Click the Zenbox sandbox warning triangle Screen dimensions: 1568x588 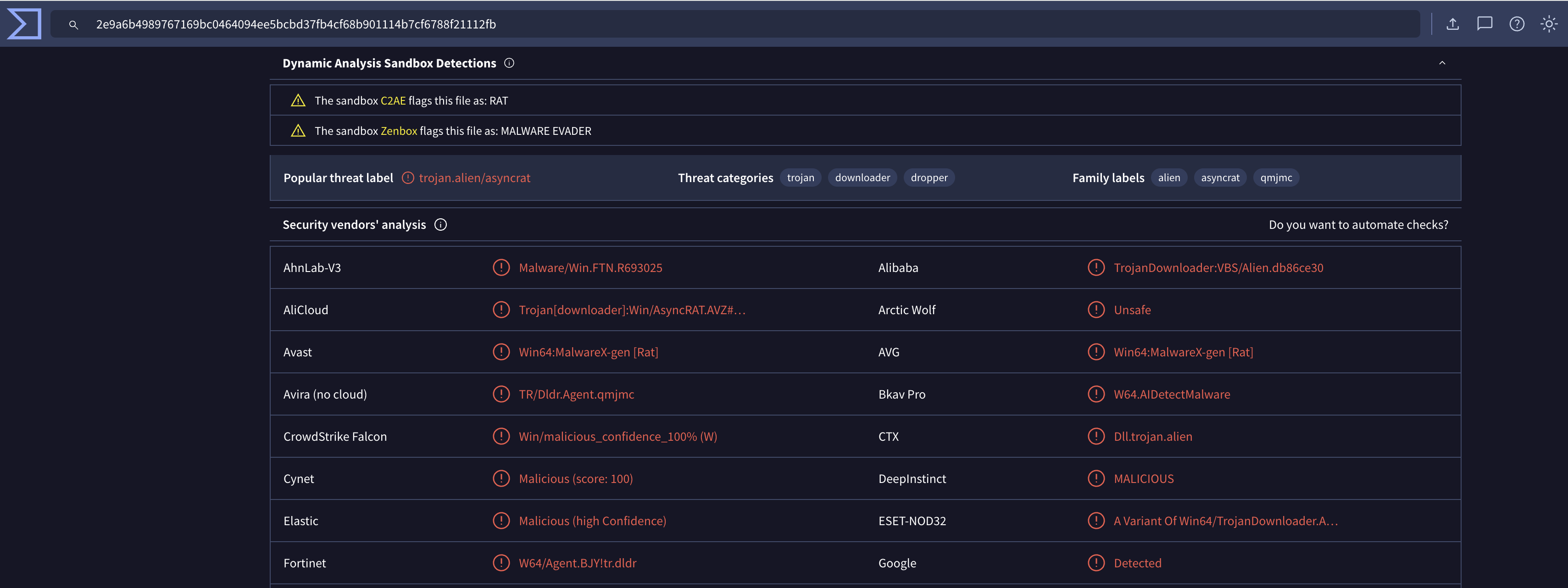[298, 131]
